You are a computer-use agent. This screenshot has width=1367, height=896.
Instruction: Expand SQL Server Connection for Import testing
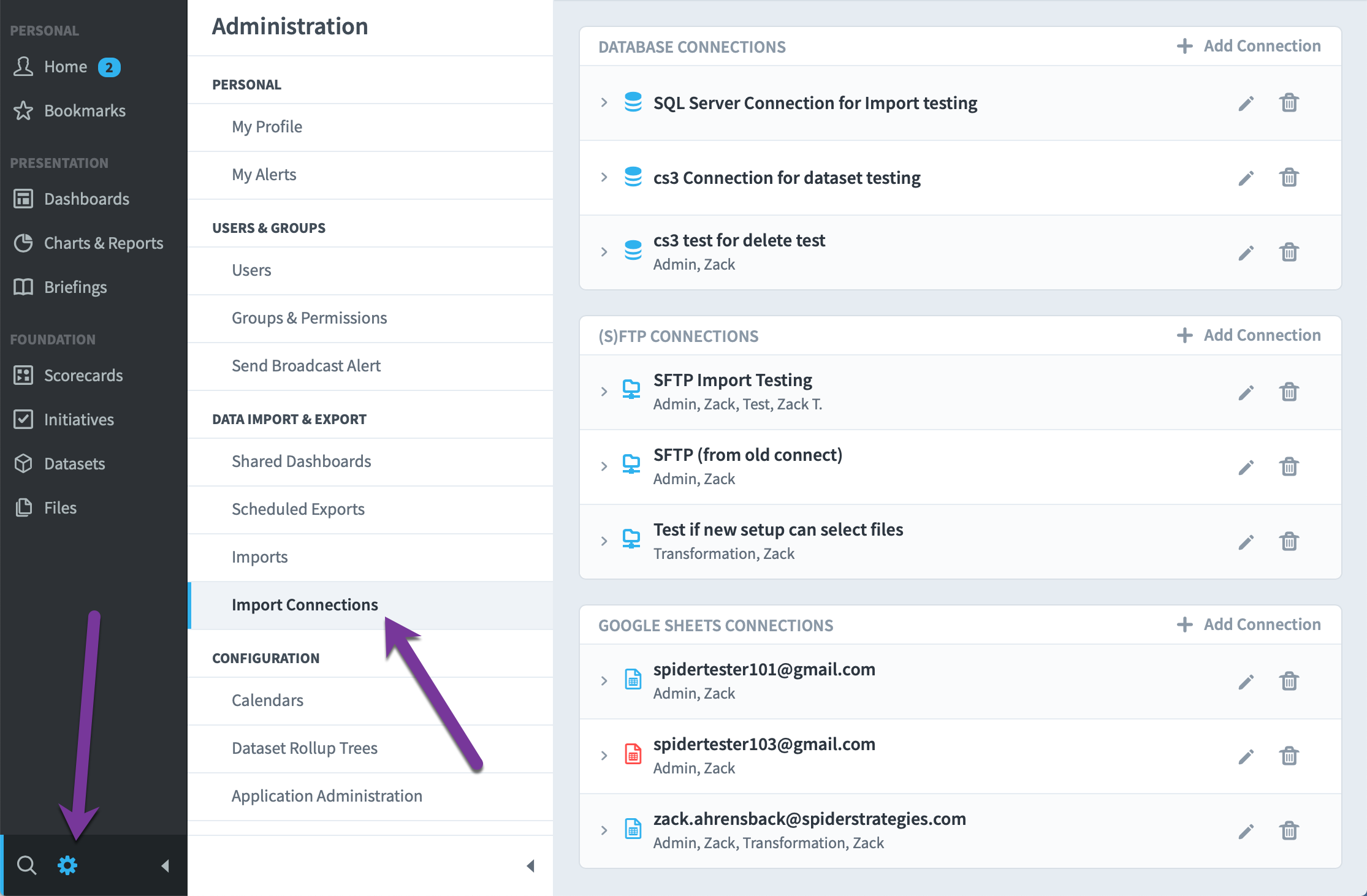coord(604,102)
